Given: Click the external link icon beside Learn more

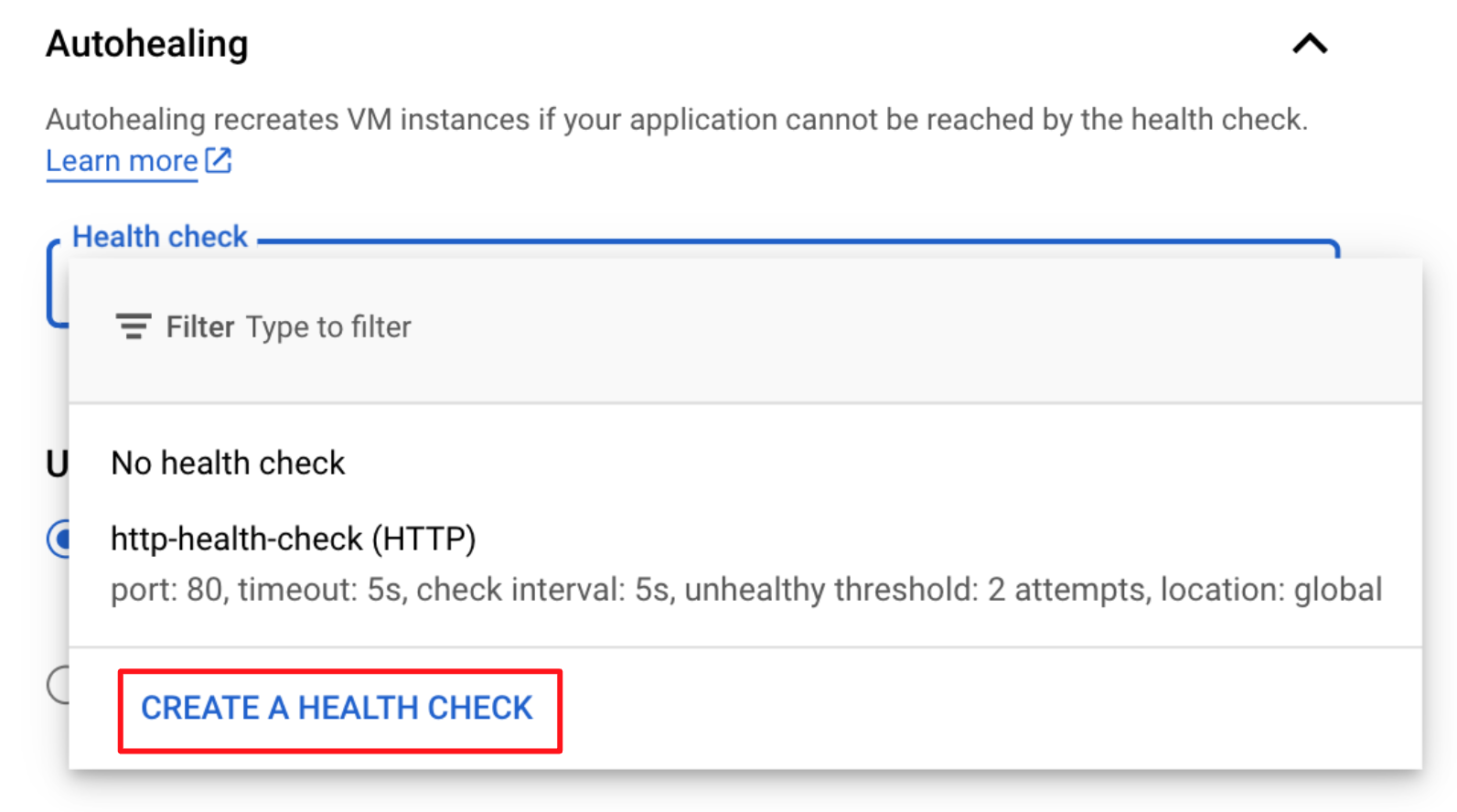Looking at the screenshot, I should click(x=219, y=160).
